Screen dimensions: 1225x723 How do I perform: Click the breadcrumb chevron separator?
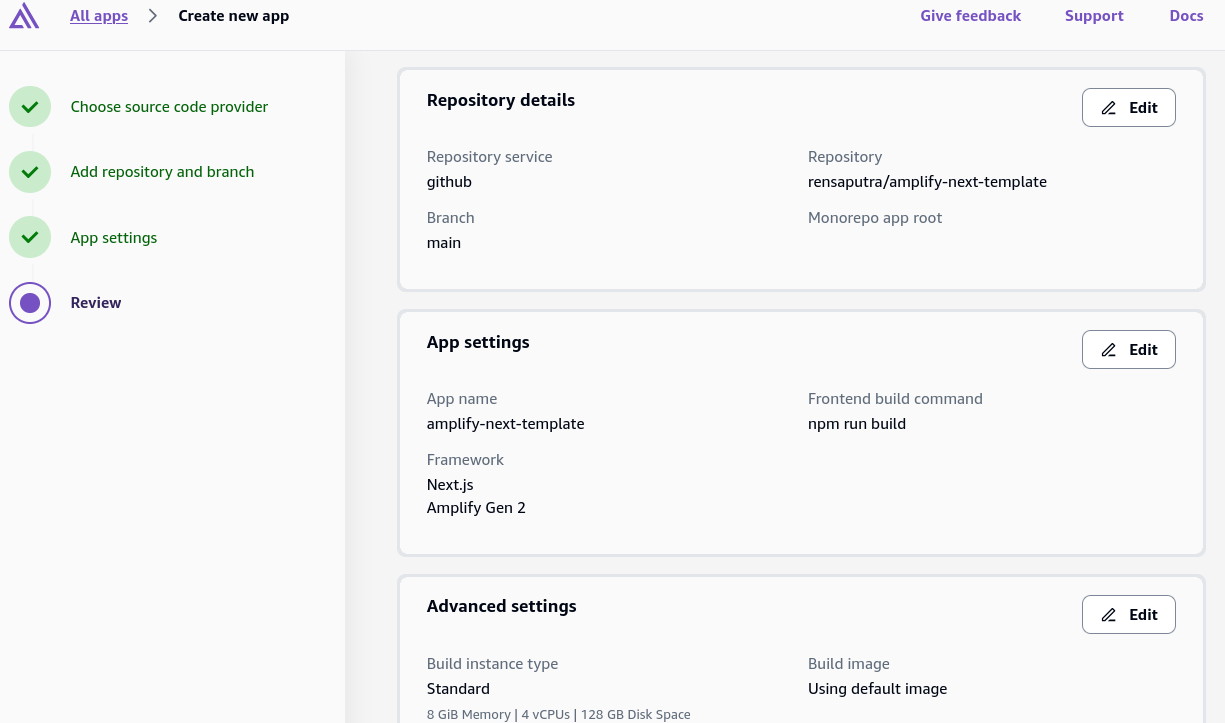(153, 16)
